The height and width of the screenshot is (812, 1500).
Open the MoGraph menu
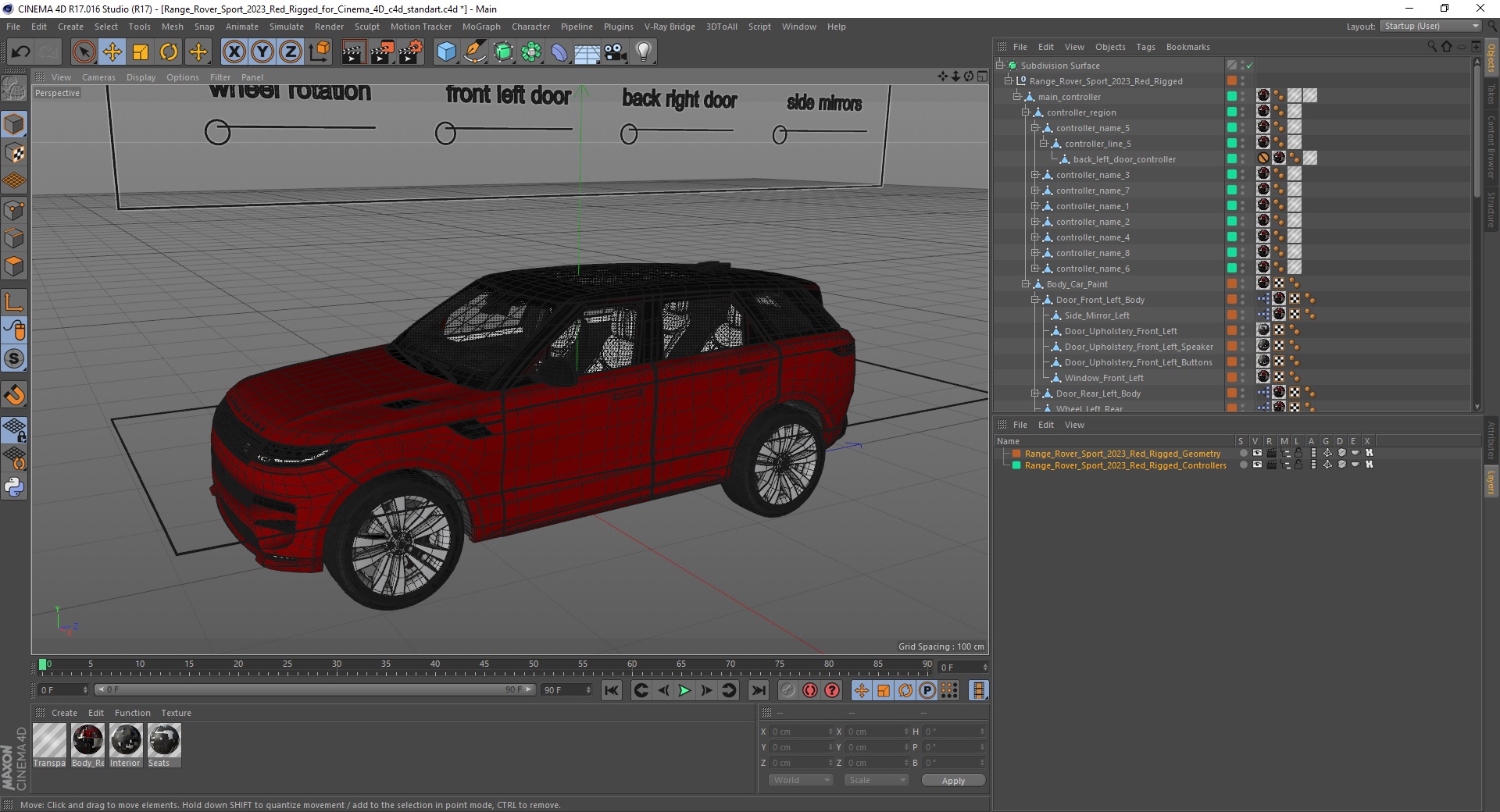(481, 27)
